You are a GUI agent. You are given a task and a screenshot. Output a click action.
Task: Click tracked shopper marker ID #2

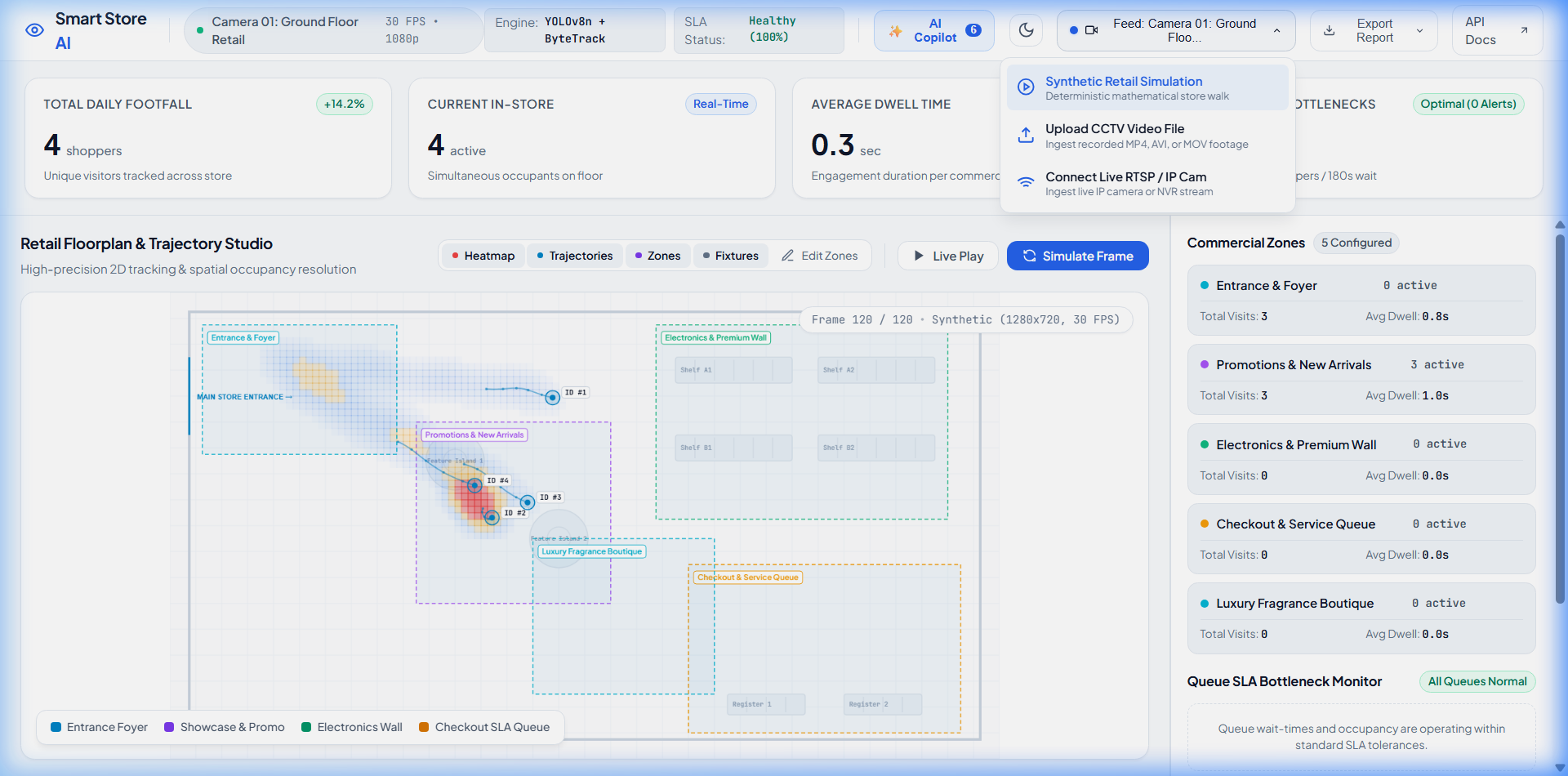click(x=492, y=517)
